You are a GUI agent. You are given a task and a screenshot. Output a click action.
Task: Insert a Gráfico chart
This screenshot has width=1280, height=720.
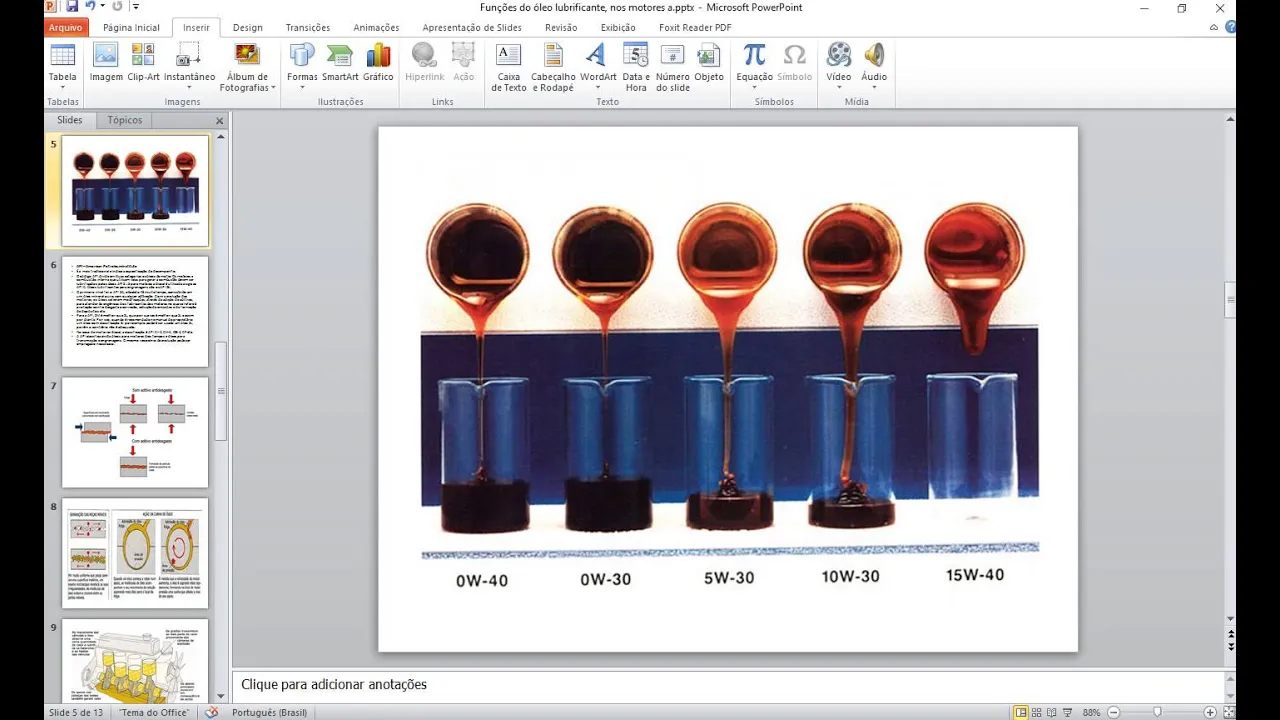coord(378,62)
